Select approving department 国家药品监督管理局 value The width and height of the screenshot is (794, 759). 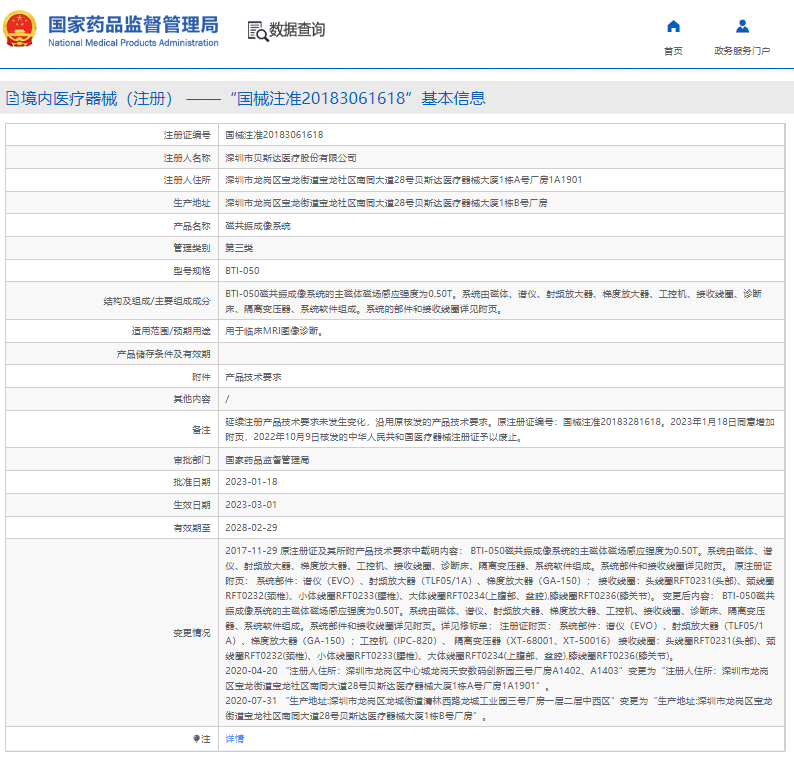(x=267, y=460)
